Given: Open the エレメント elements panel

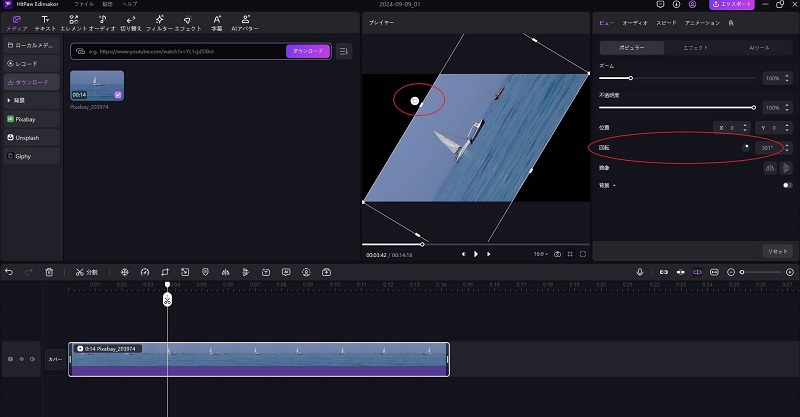Looking at the screenshot, I should (74, 23).
